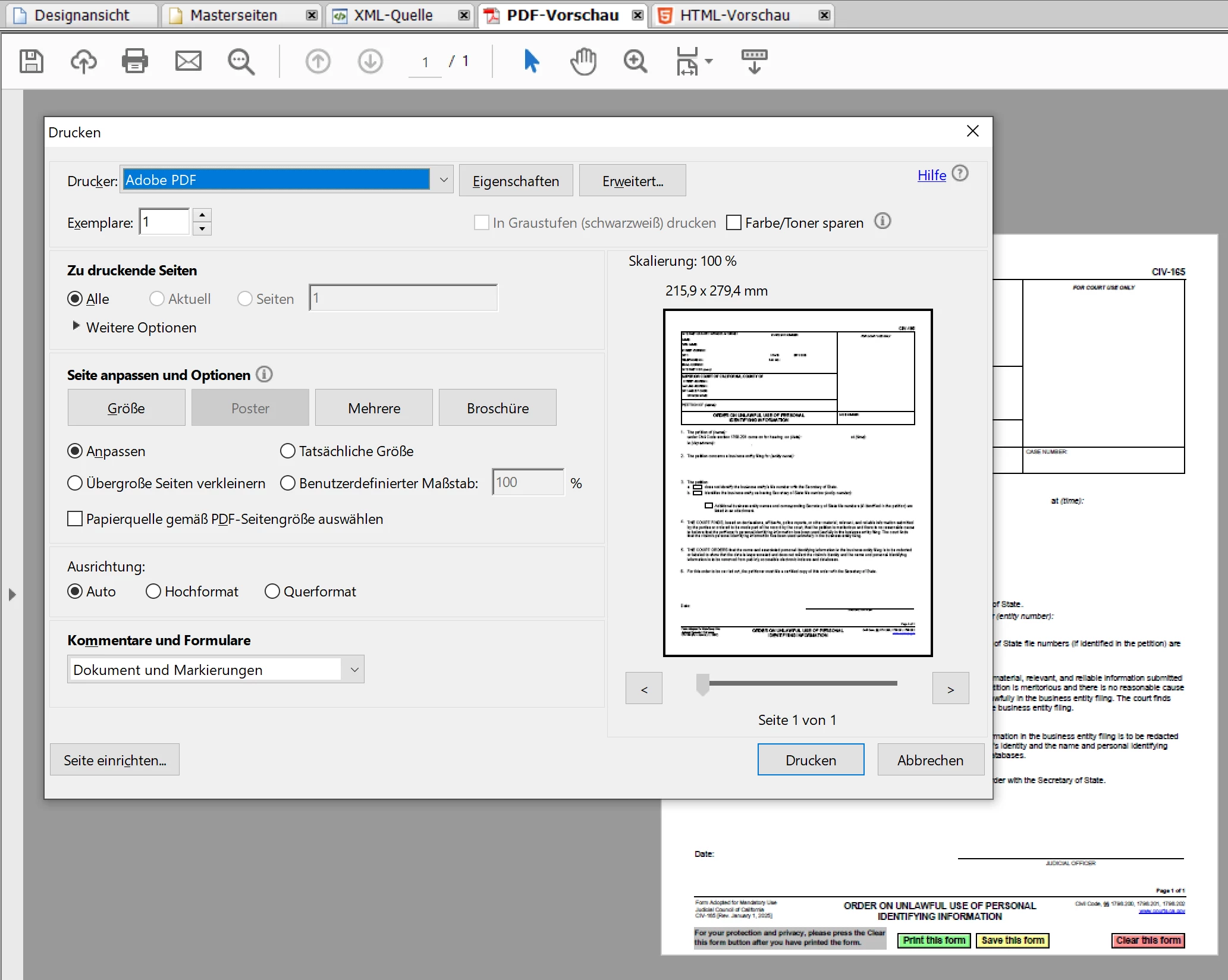
Task: Click the Exemplare copies input field
Action: [165, 222]
